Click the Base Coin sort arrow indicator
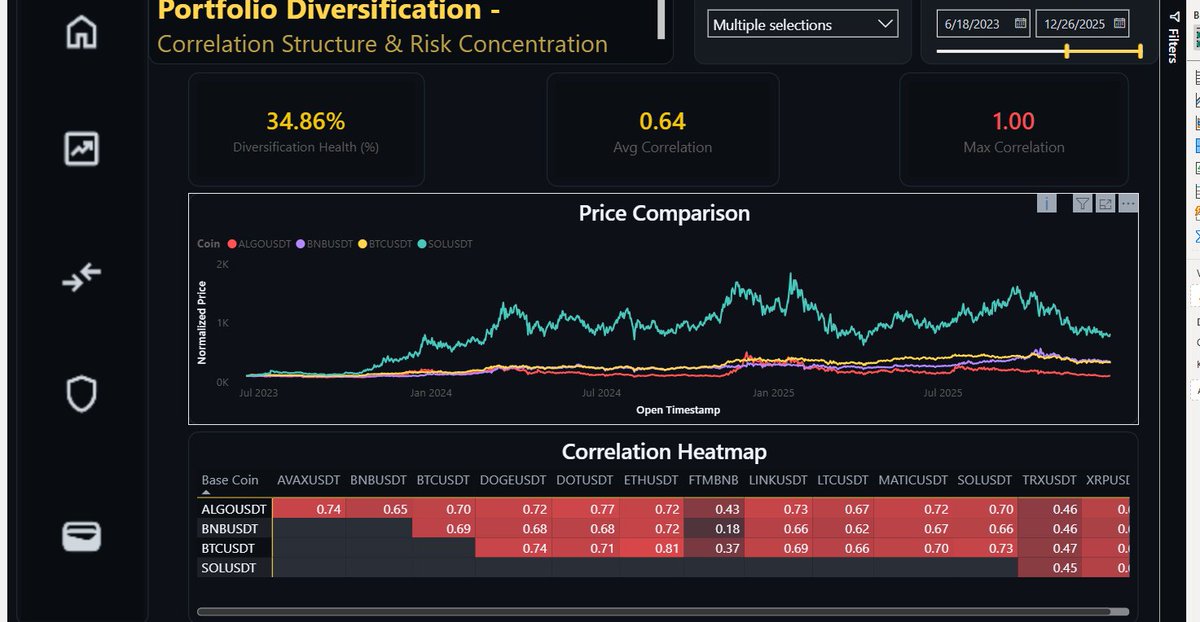1200x622 pixels. 207,492
